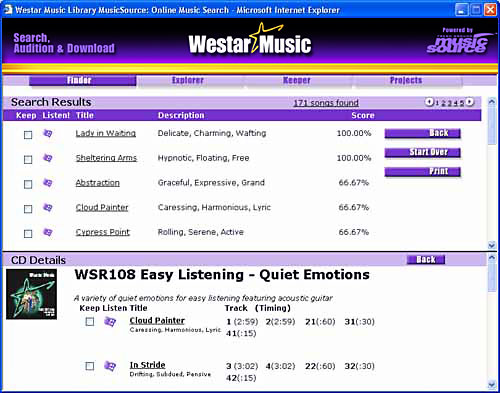Click the Print button

point(423,172)
